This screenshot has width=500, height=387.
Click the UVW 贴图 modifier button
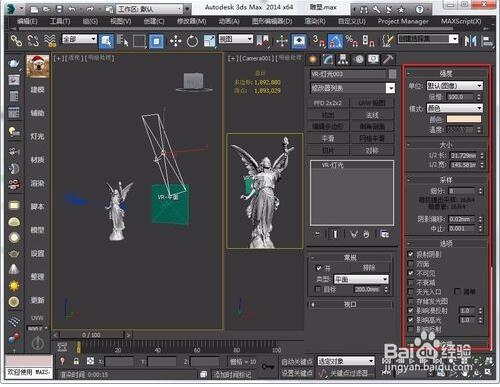tap(372, 103)
